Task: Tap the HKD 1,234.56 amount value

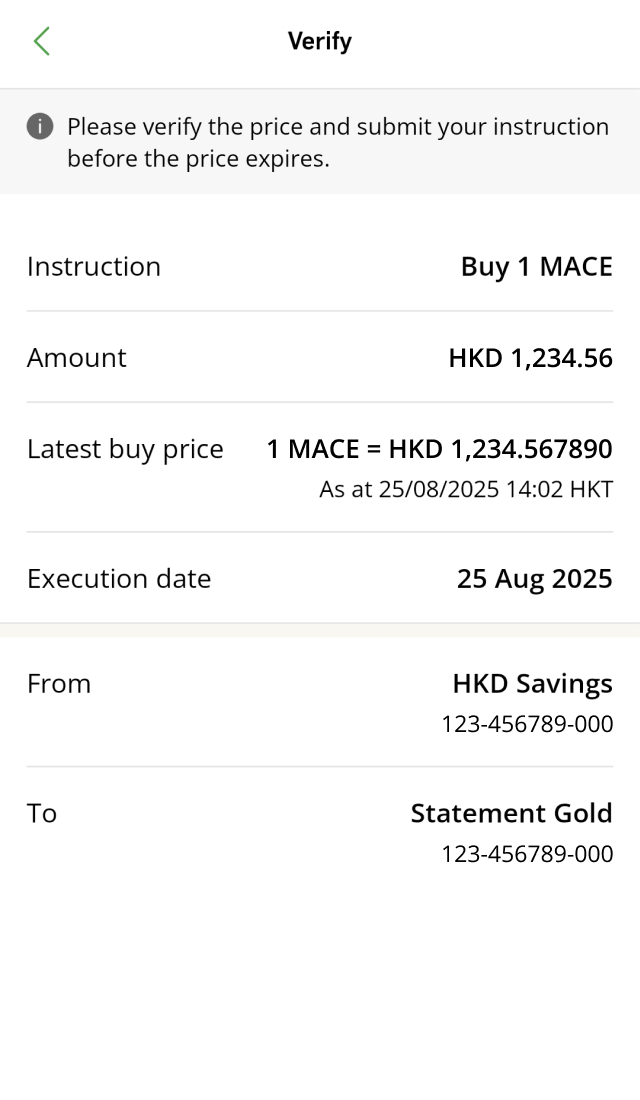Action: point(530,358)
